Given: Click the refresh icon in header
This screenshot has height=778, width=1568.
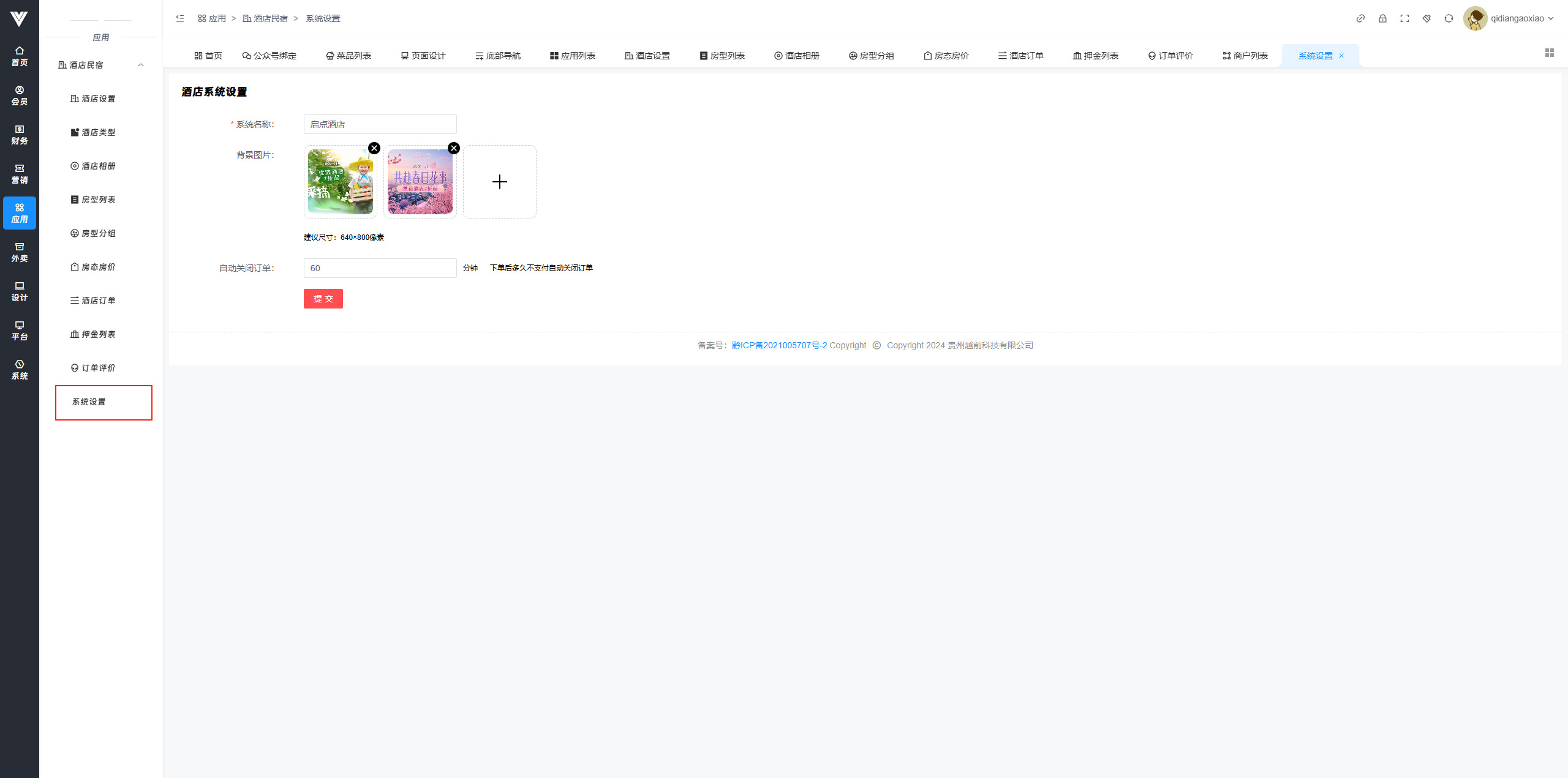Looking at the screenshot, I should tap(1449, 18).
